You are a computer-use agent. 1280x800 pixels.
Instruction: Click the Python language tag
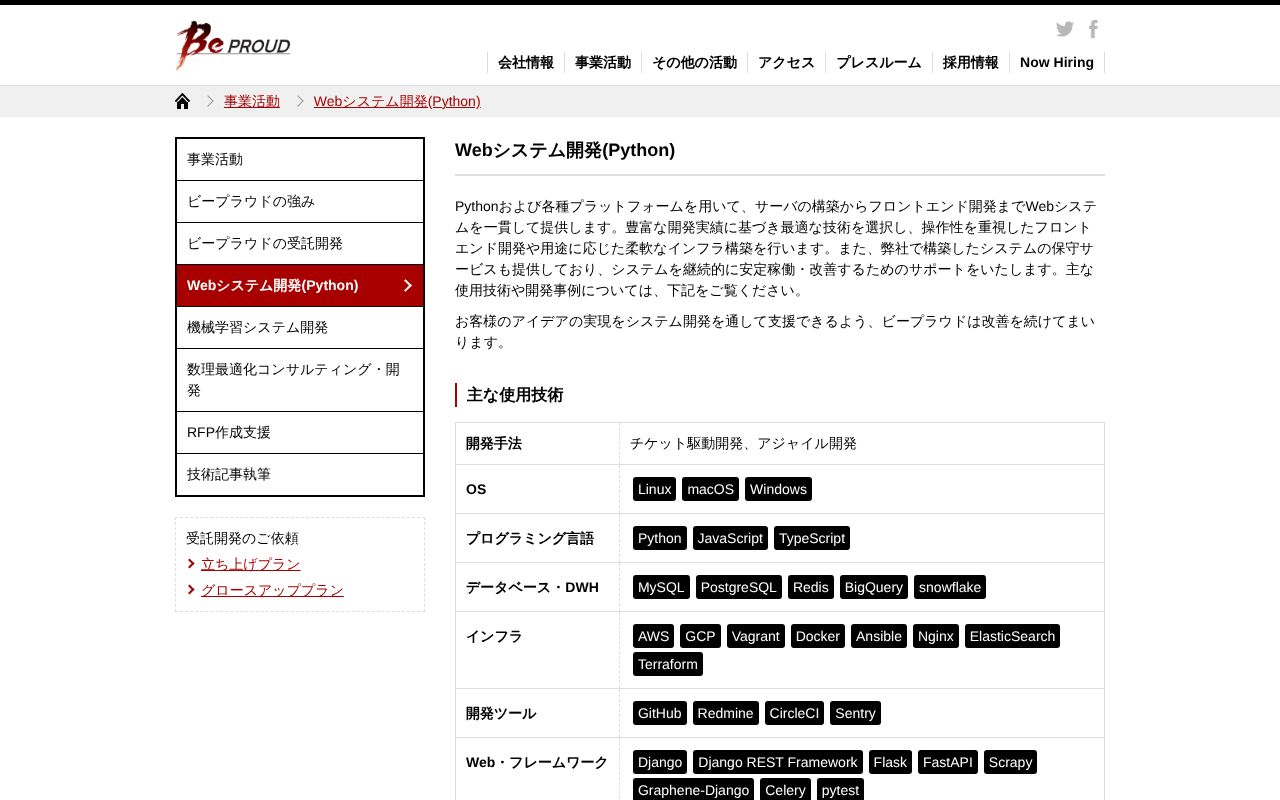(x=660, y=538)
